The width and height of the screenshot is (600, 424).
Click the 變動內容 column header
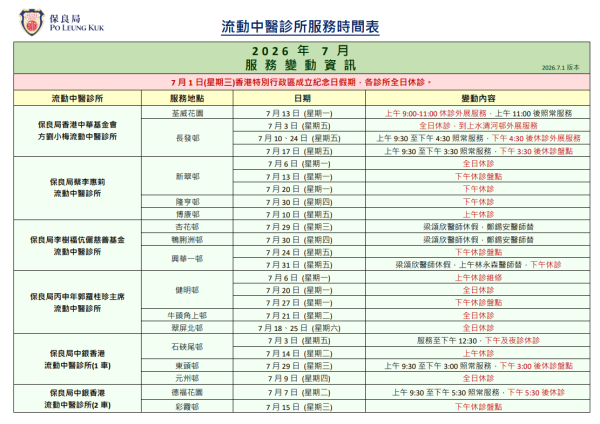(478, 98)
